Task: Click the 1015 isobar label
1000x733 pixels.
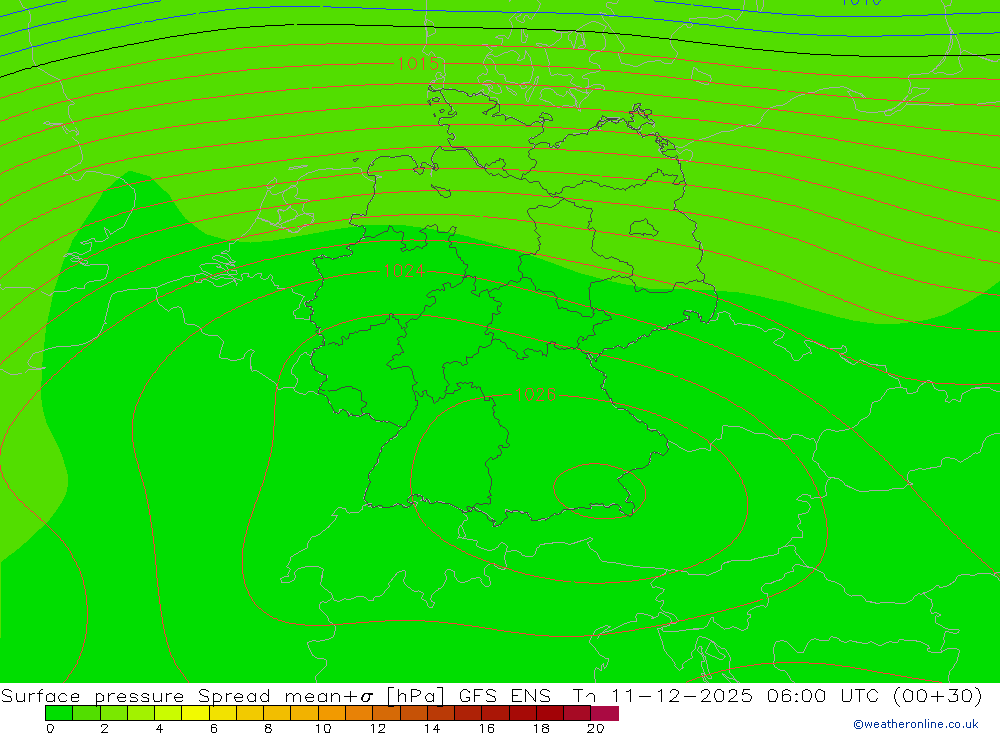Action: pos(418,63)
